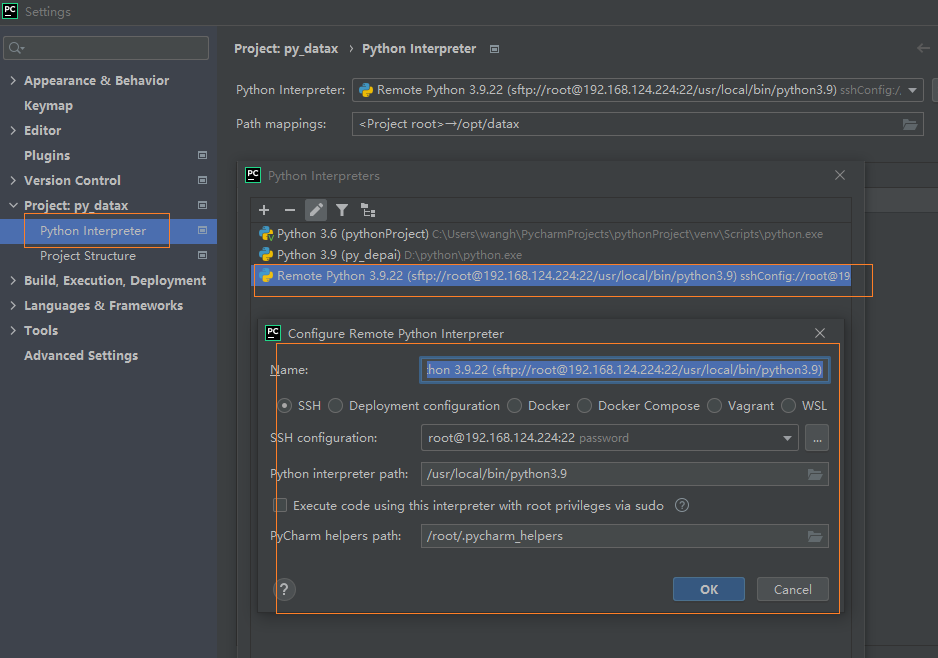Browse PyCharm helpers path folder icon

pos(815,536)
